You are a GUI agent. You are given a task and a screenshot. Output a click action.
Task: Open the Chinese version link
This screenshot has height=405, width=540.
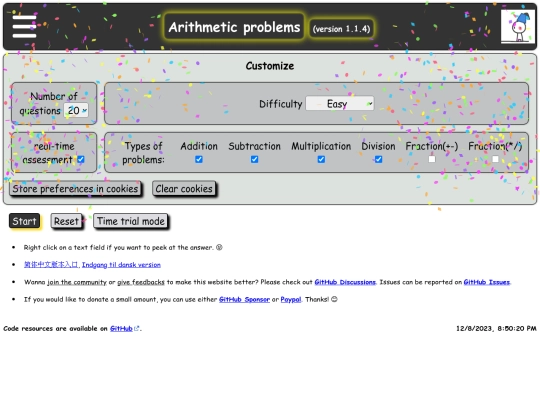(x=51, y=264)
